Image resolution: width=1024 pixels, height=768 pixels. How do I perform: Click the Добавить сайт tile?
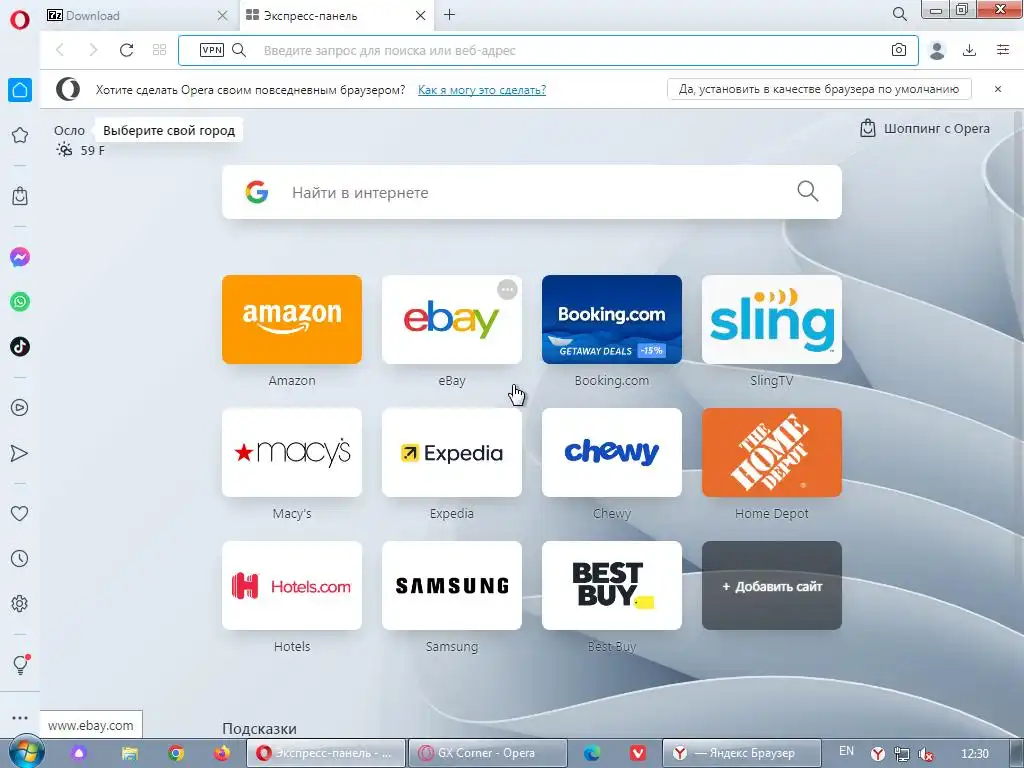(772, 585)
